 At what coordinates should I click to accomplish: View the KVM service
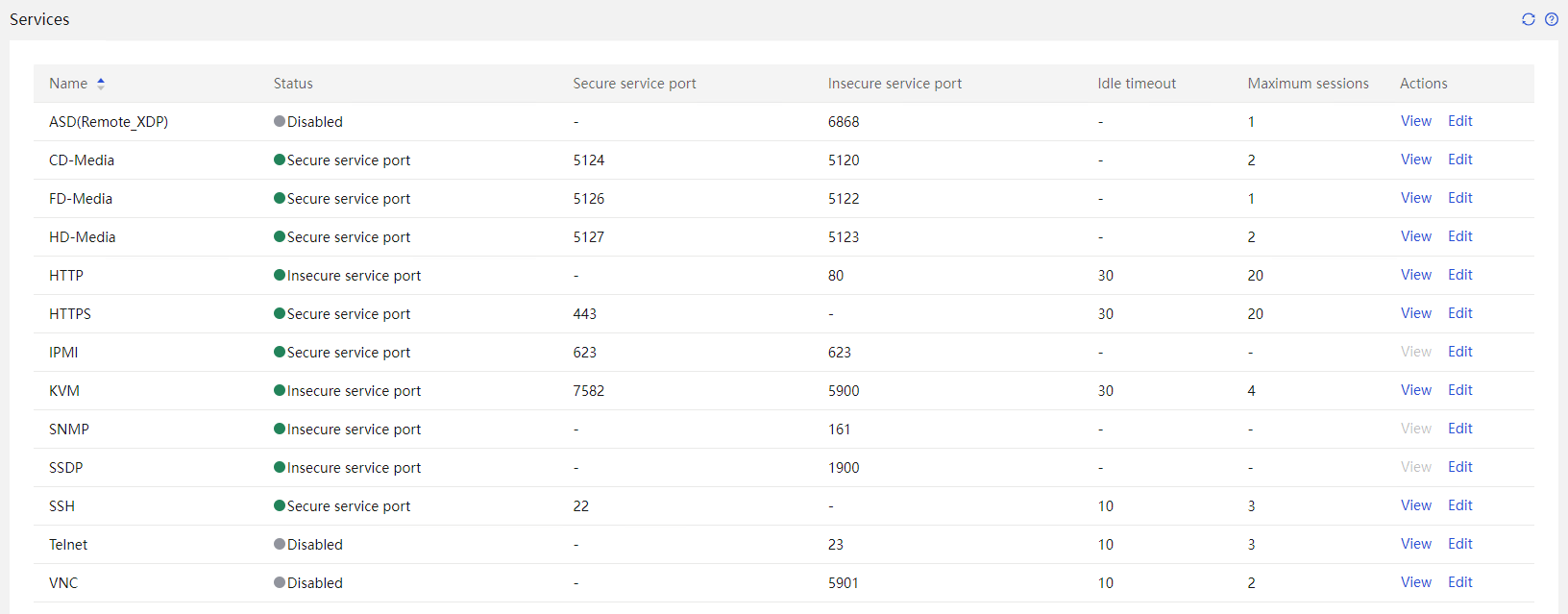[x=1415, y=390]
